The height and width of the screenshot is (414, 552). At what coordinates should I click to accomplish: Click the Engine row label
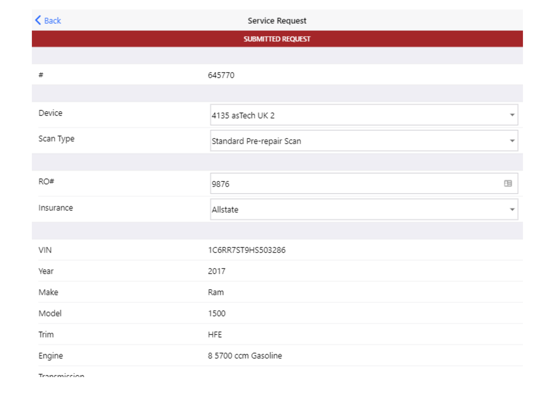coord(51,356)
